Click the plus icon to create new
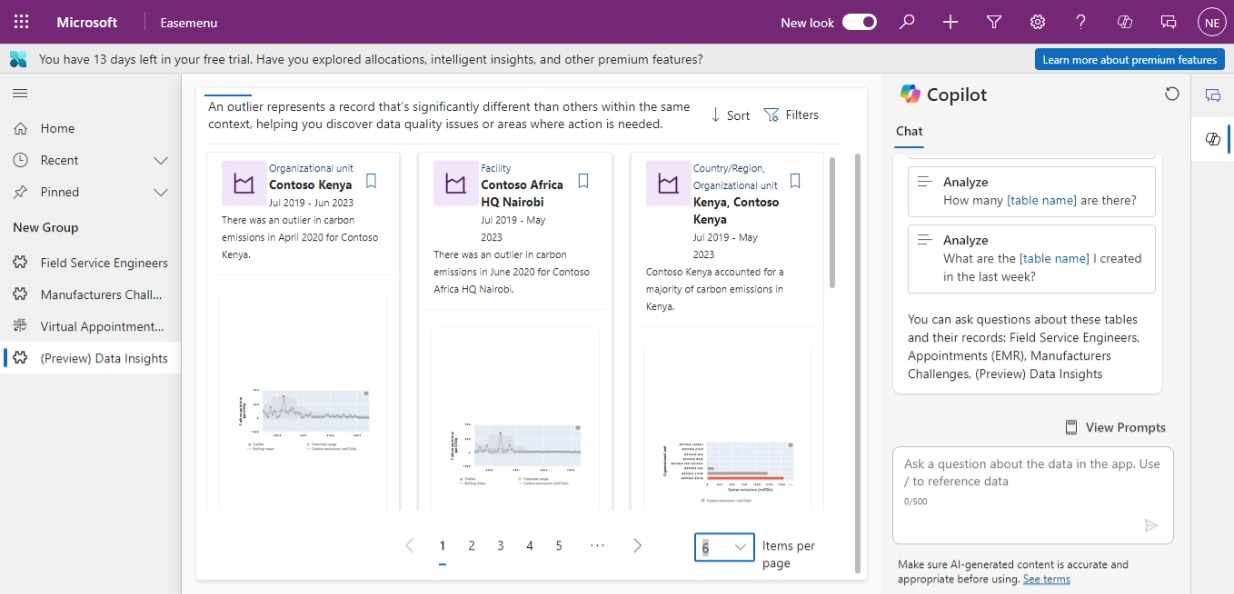 tap(950, 22)
